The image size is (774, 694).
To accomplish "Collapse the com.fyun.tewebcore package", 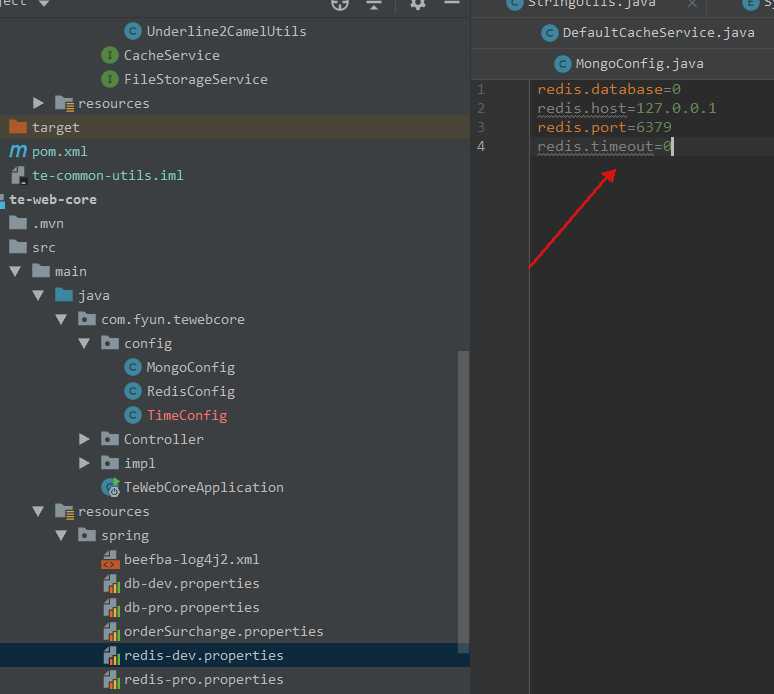I will 61,319.
